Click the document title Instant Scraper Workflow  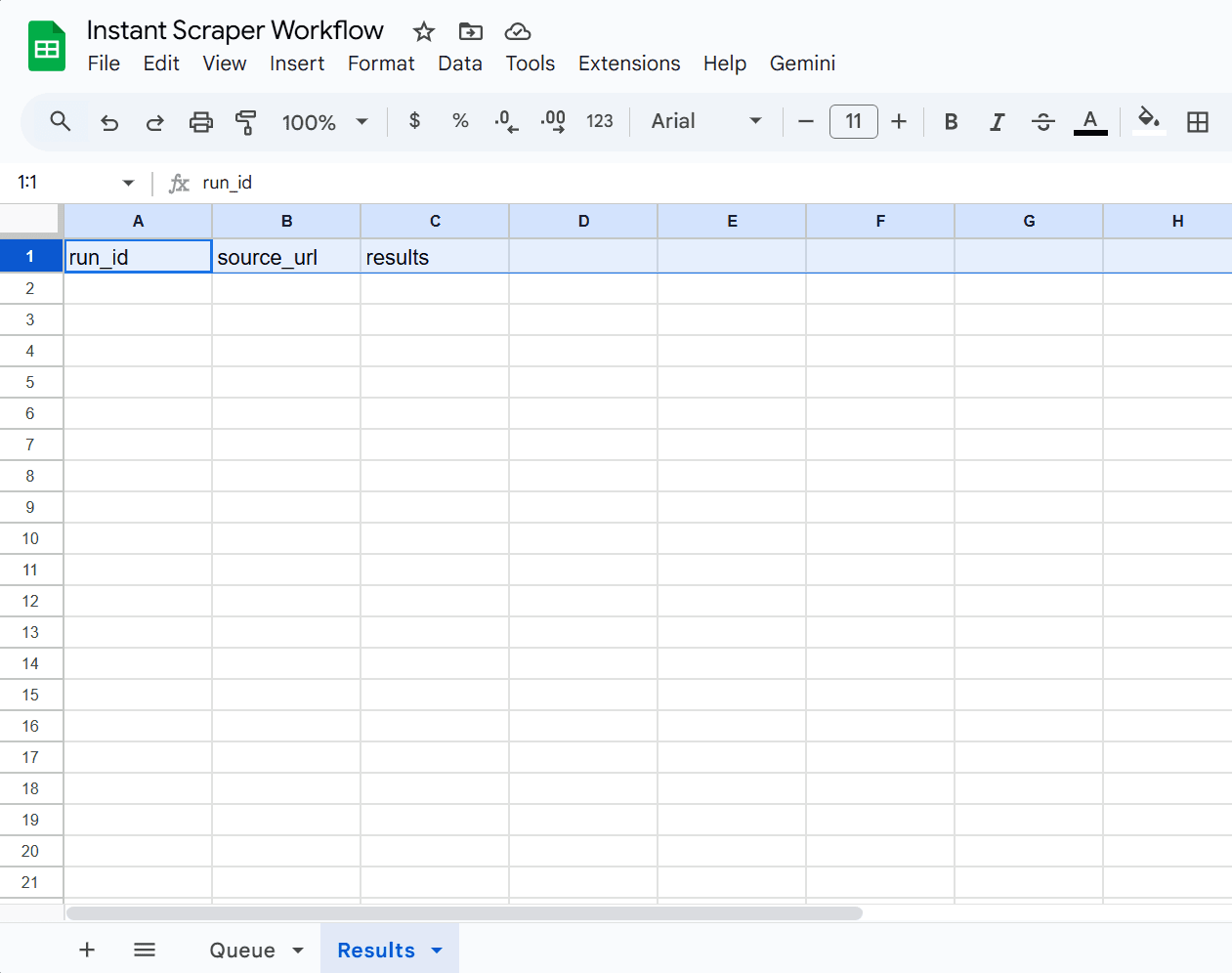pyautogui.click(x=235, y=30)
